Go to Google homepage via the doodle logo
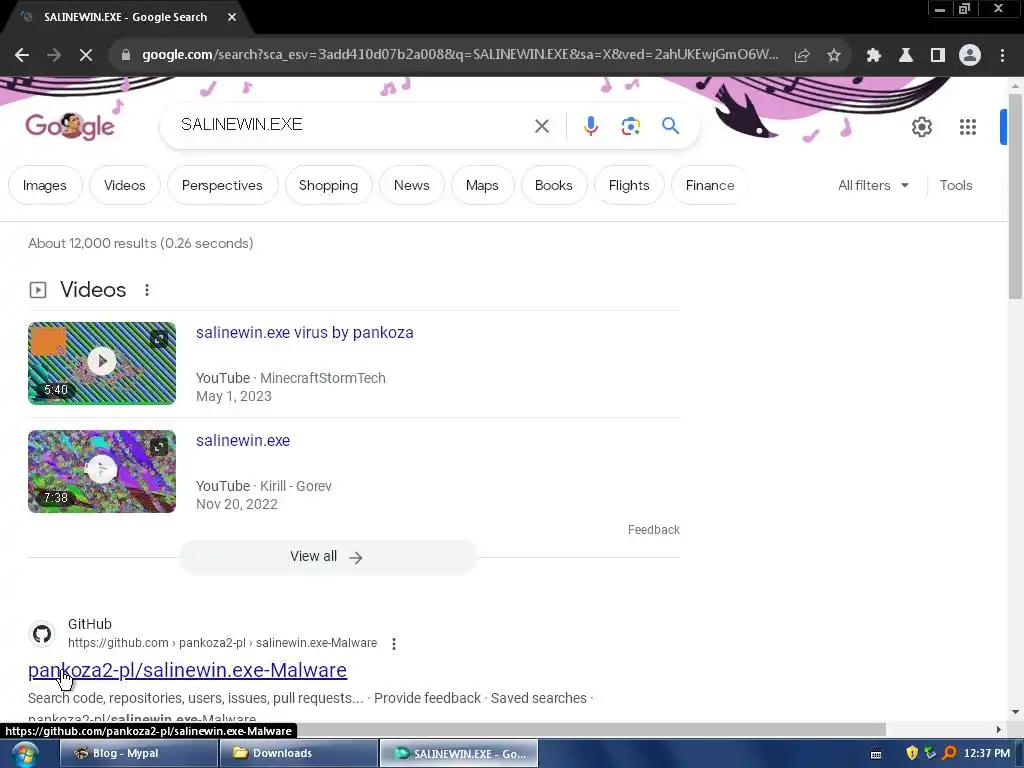Screen dimensions: 1024x768 tap(70, 125)
